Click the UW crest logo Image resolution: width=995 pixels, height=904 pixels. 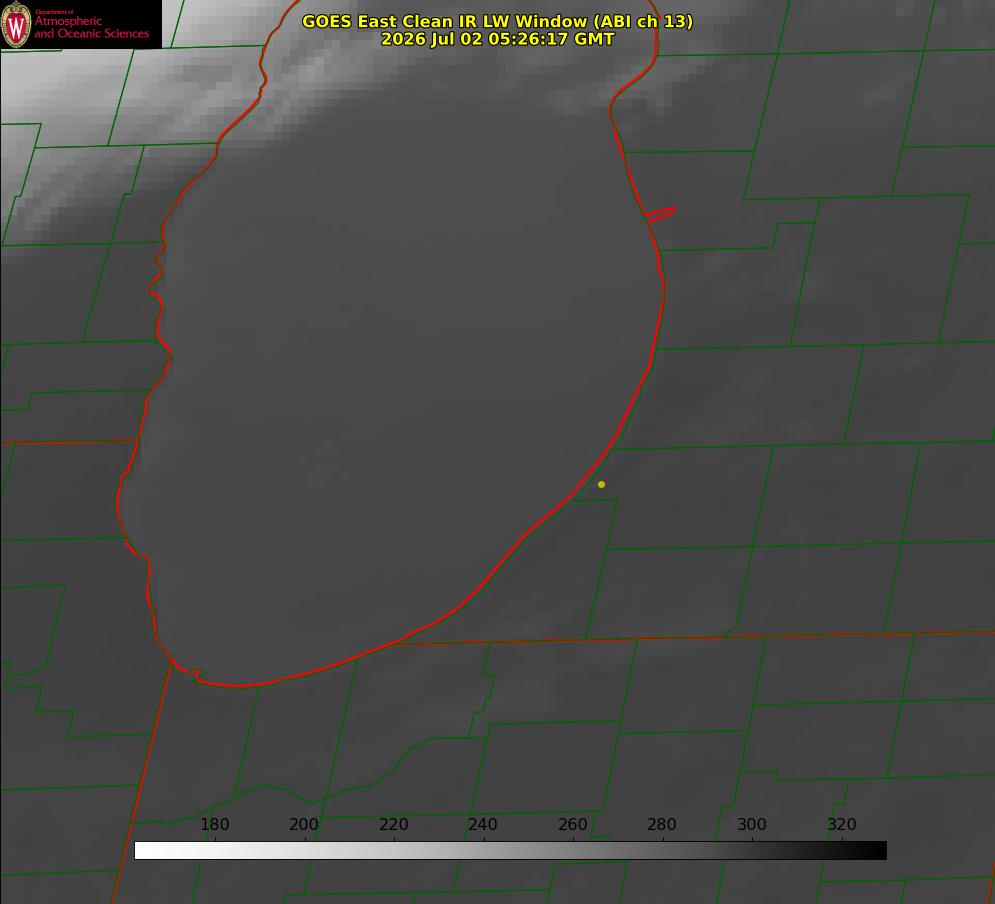[x=16, y=24]
